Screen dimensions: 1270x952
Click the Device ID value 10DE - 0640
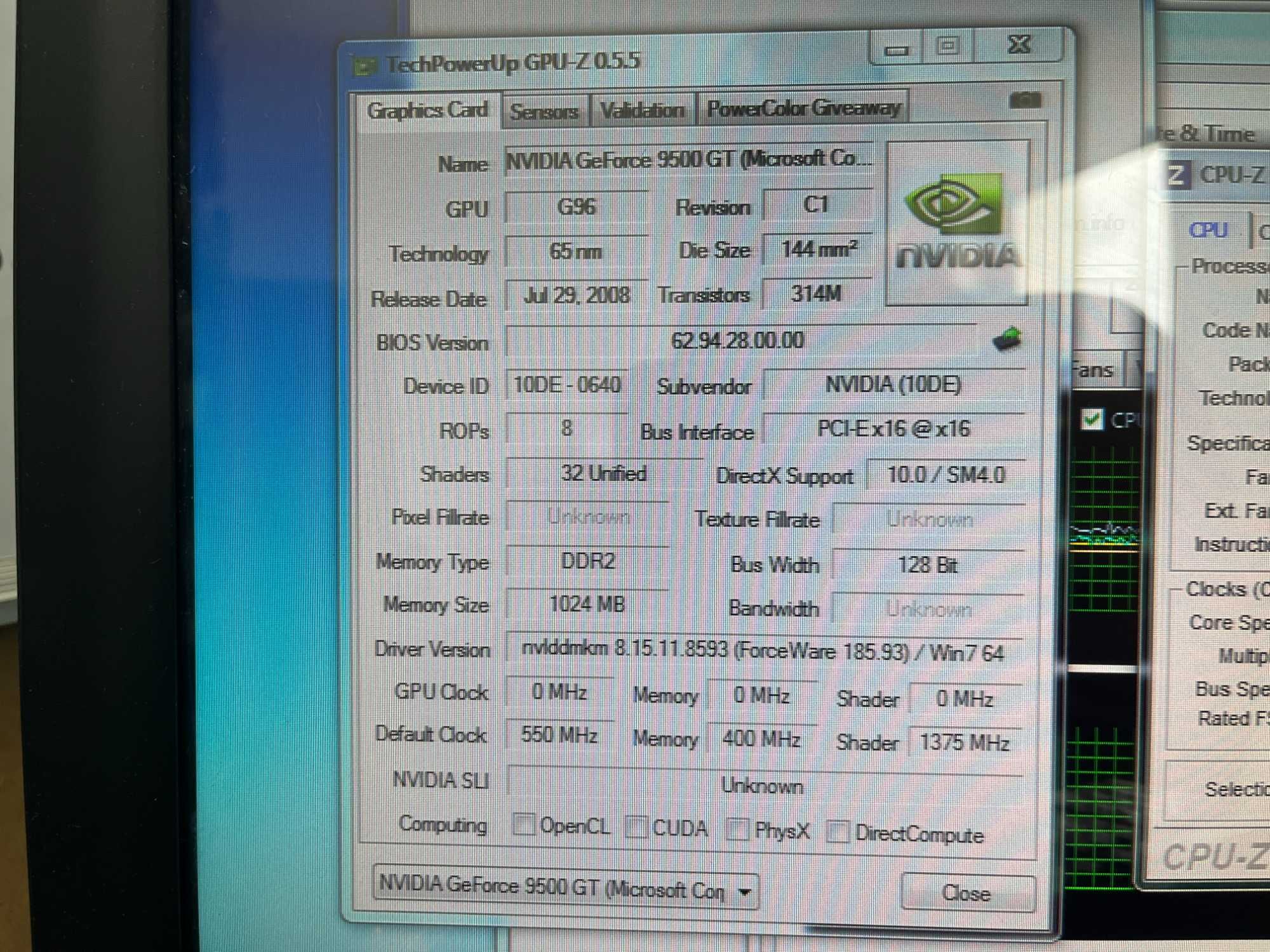(567, 385)
